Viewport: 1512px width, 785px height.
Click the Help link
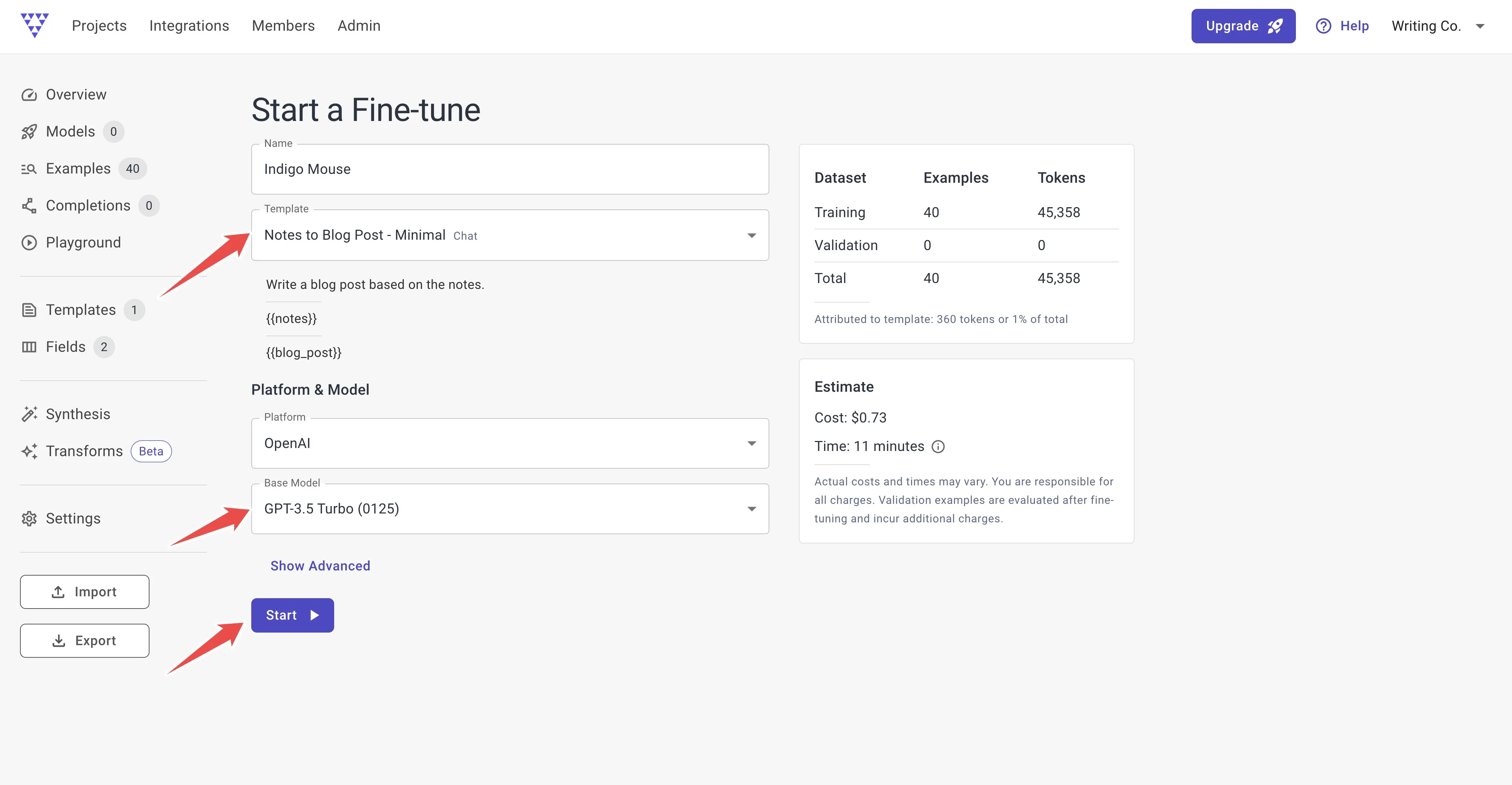pyautogui.click(x=1342, y=26)
